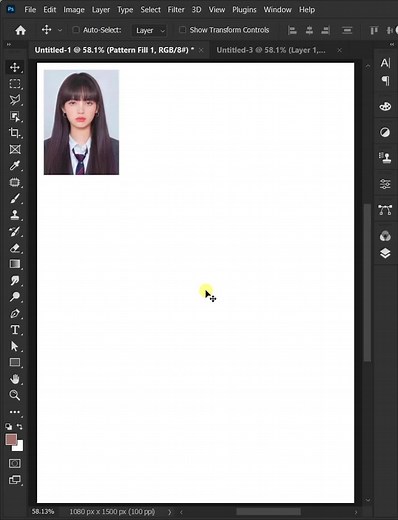Select the Rectangular Marquee tool
Viewport: 398px width, 520px height.
tap(15, 83)
